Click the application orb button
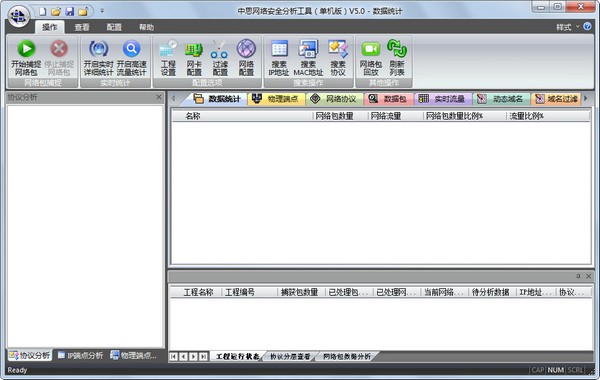Viewport: 600px width, 380px height. [x=18, y=16]
